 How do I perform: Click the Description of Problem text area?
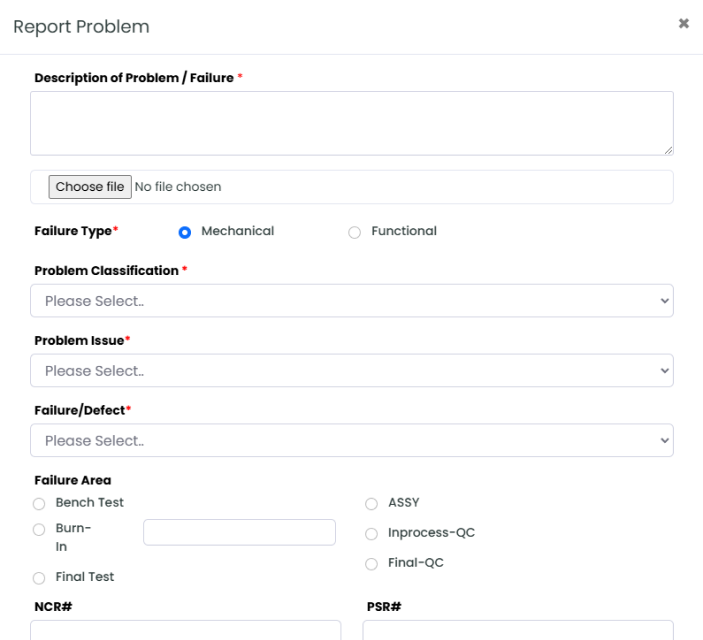[x=352, y=123]
